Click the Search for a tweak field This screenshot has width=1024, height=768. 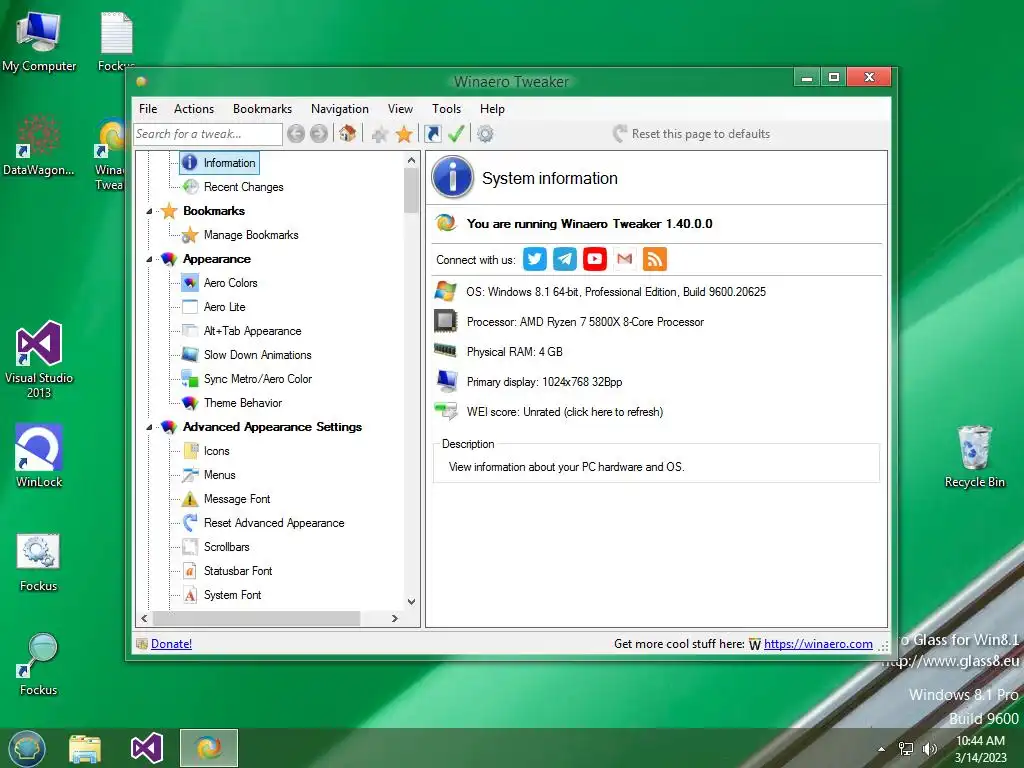[x=208, y=134]
